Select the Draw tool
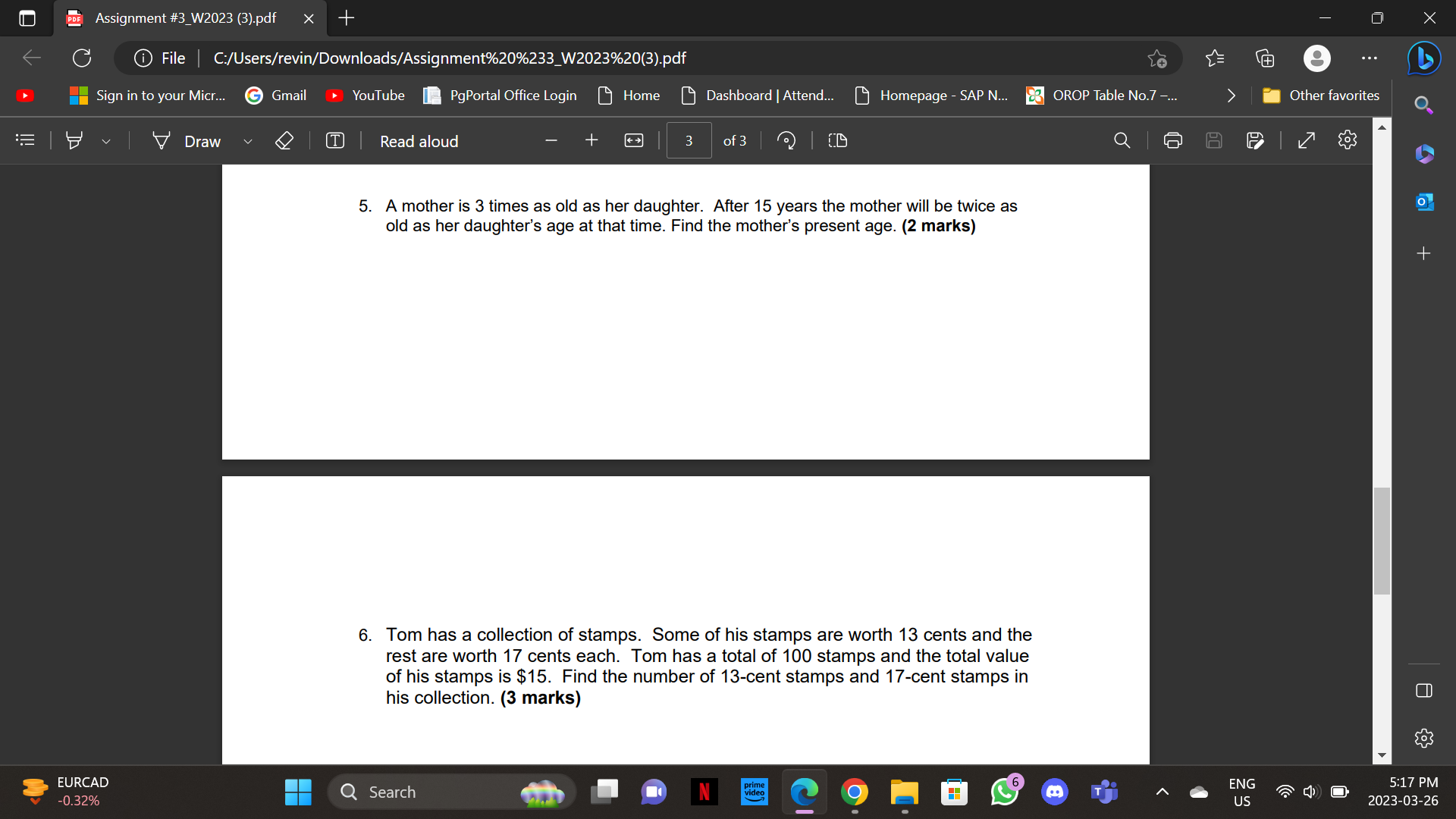1456x819 pixels. (x=185, y=141)
